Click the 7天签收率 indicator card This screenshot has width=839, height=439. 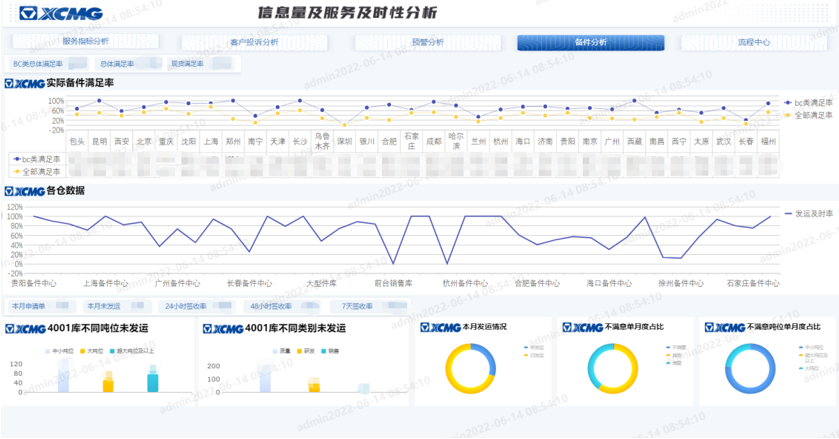[371, 306]
